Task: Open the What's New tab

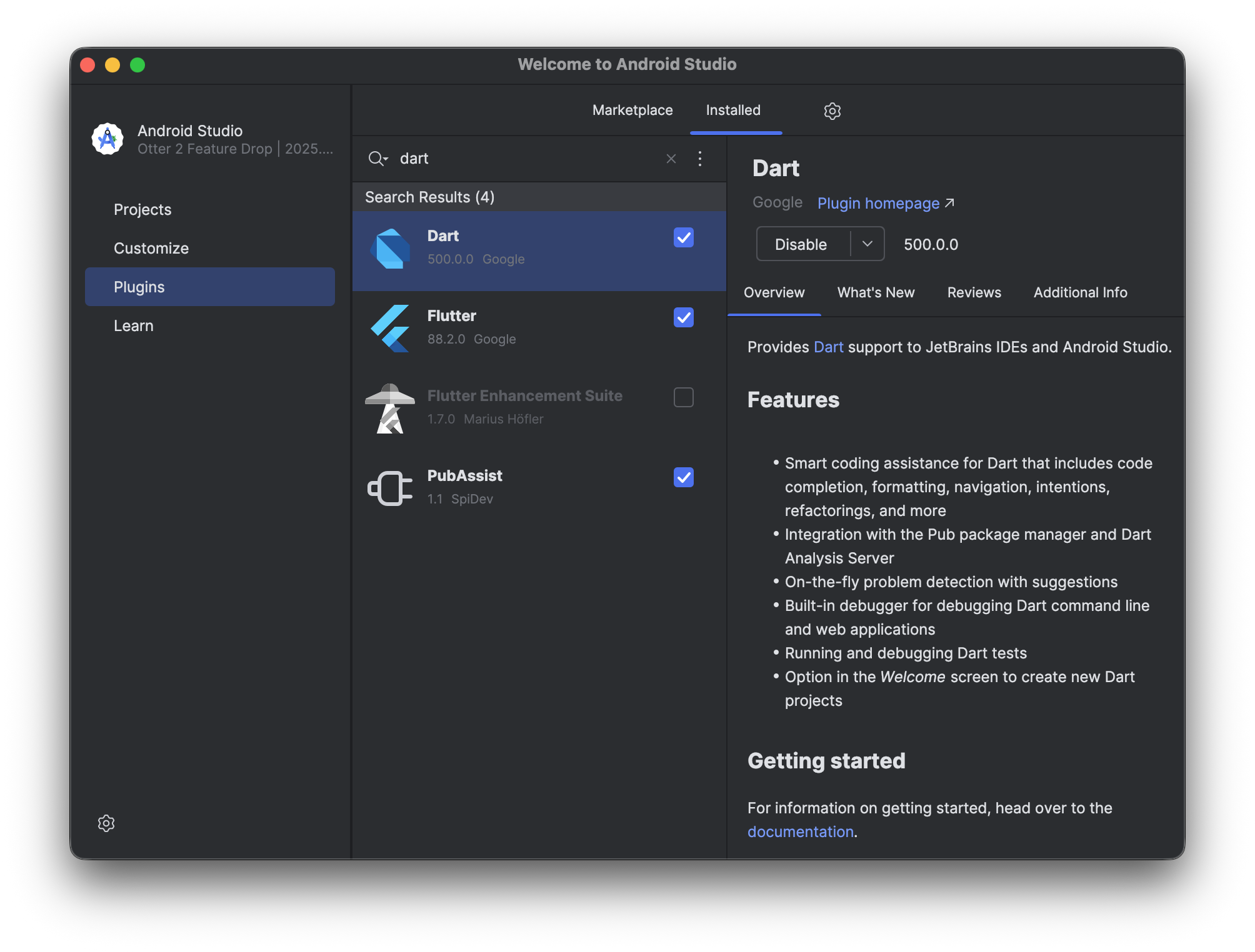Action: tap(876, 292)
